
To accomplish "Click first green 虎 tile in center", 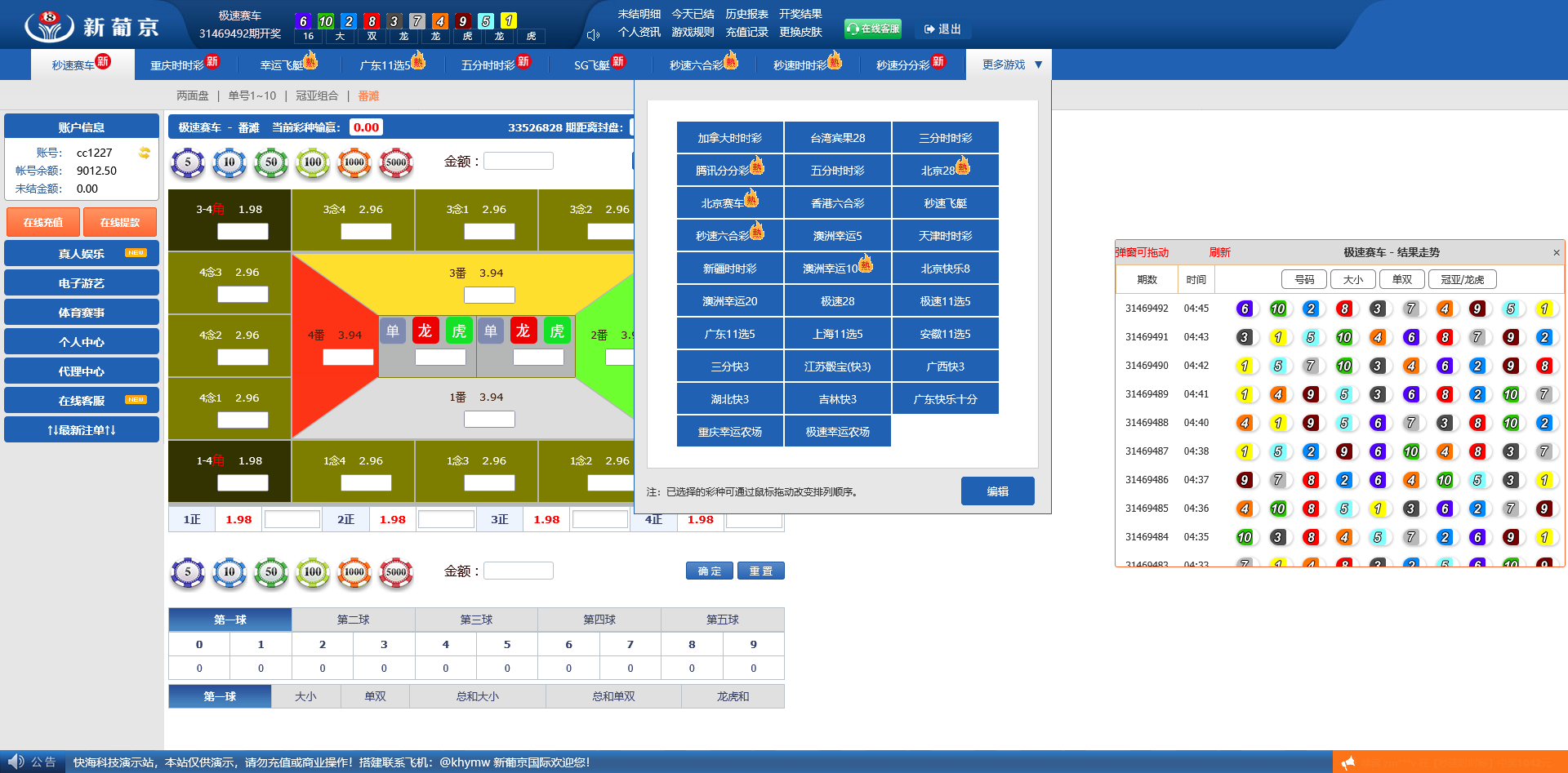I will (x=459, y=331).
